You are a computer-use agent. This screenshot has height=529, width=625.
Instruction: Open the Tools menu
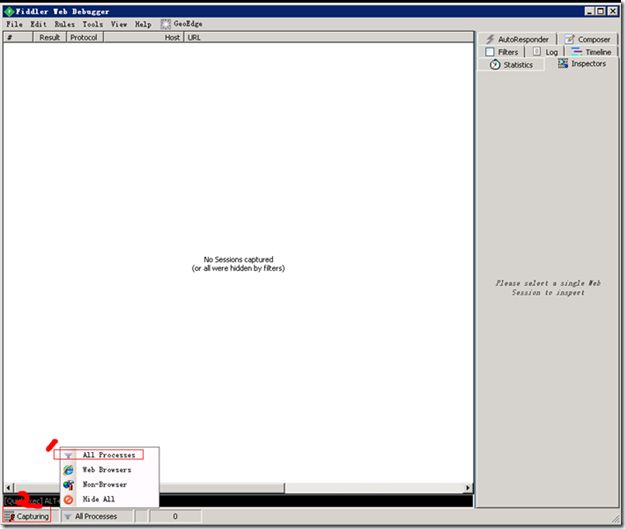pyautogui.click(x=92, y=24)
